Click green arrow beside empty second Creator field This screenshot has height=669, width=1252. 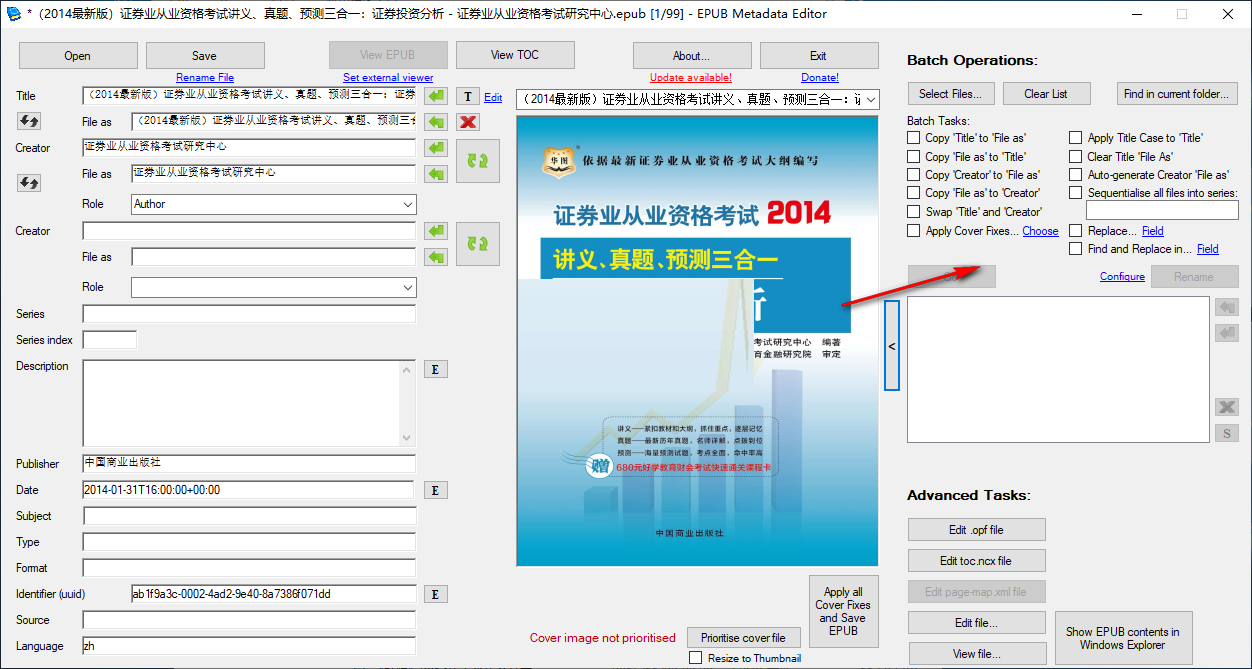pyautogui.click(x=435, y=231)
